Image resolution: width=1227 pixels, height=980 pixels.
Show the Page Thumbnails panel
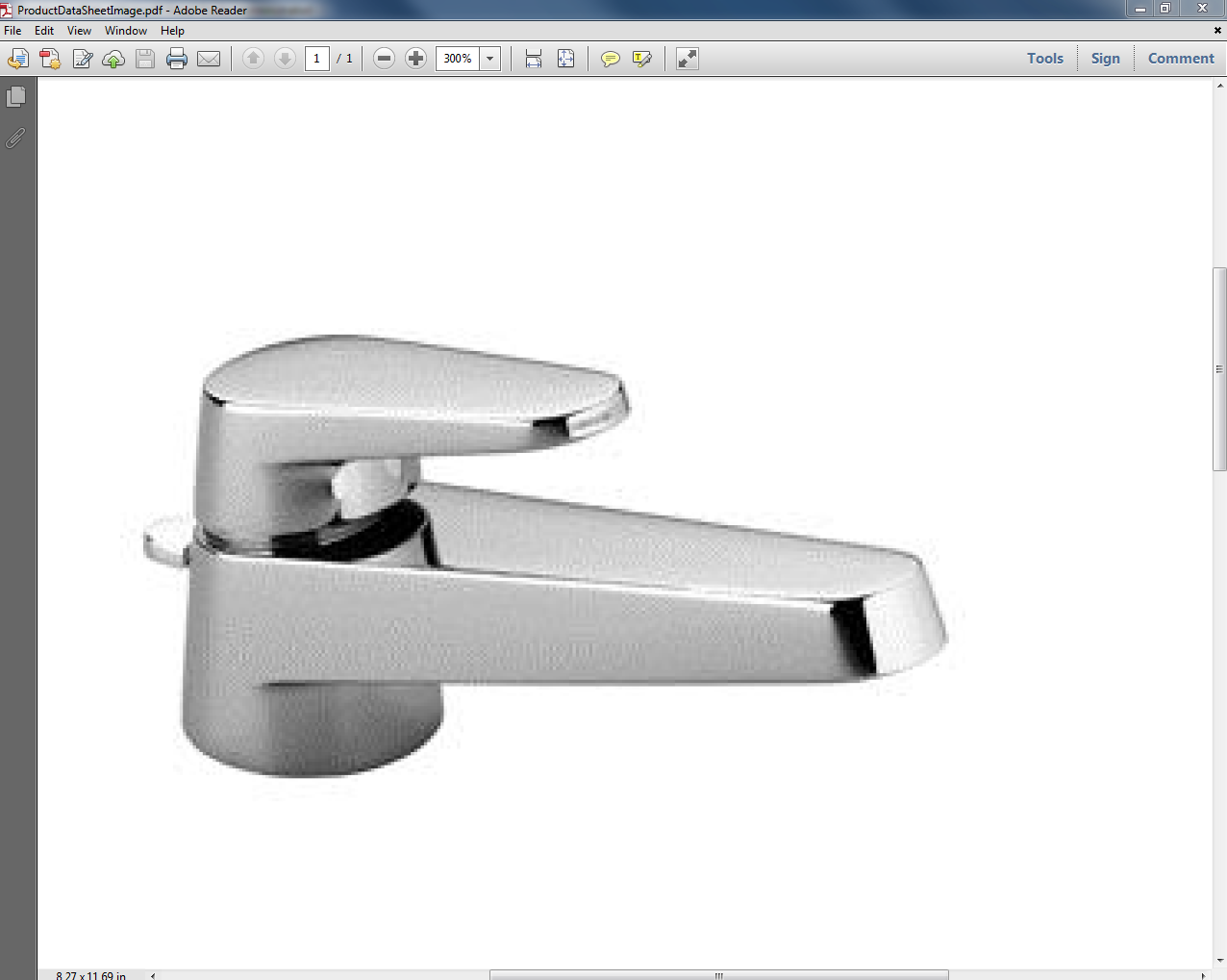(x=15, y=94)
